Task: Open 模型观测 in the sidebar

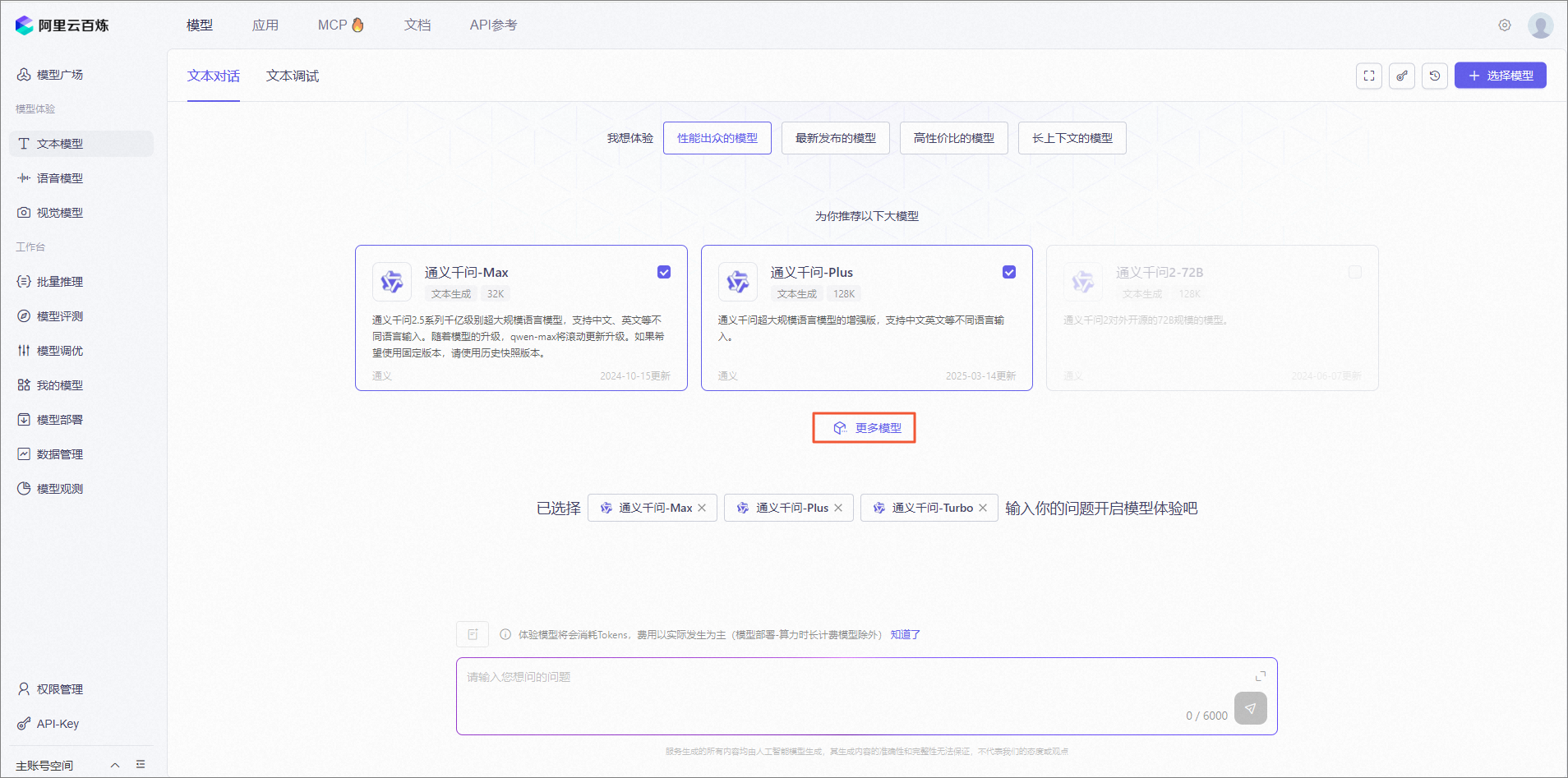Action: click(81, 489)
